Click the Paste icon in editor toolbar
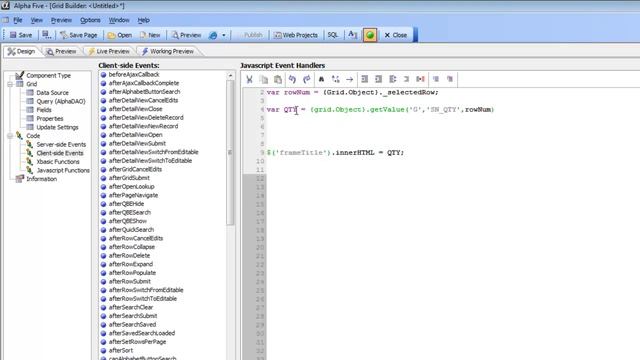This screenshot has width=640, height=360. 278,79
